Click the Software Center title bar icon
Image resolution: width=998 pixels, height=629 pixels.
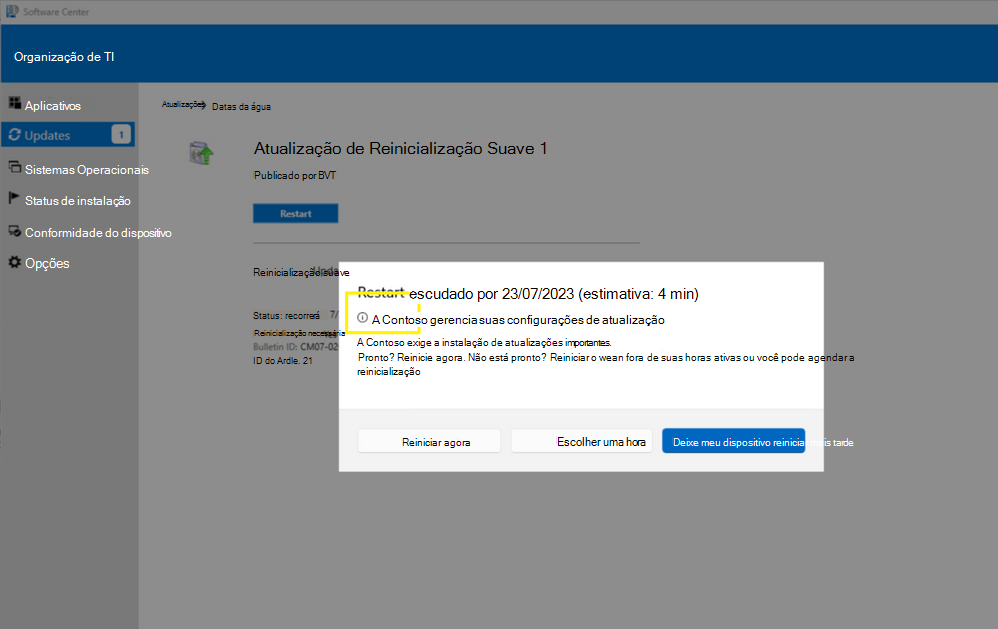pyautogui.click(x=12, y=11)
